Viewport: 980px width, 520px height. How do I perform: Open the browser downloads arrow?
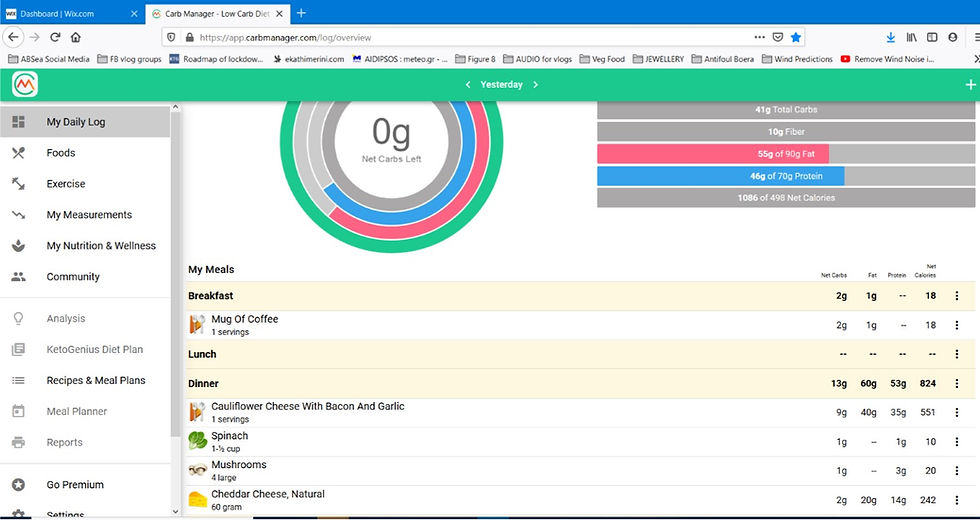[891, 38]
